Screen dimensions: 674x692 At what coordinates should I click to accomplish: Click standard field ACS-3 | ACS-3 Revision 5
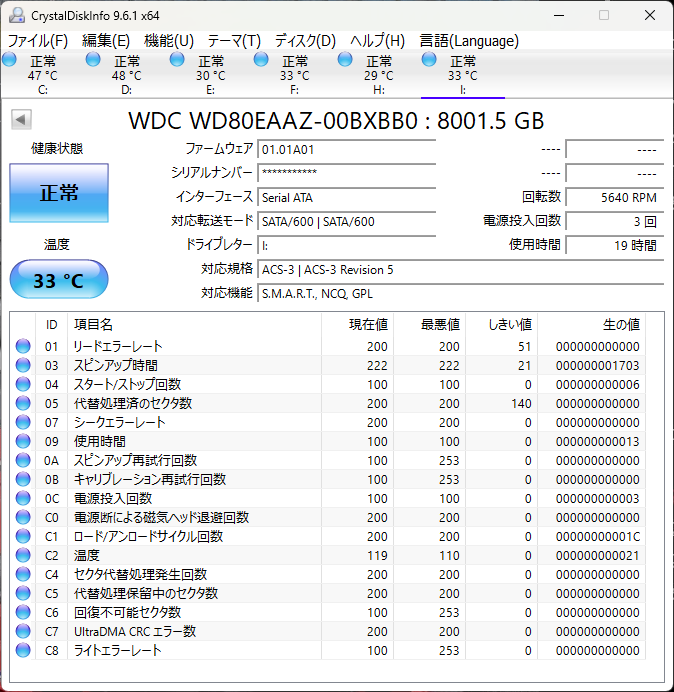(461, 269)
